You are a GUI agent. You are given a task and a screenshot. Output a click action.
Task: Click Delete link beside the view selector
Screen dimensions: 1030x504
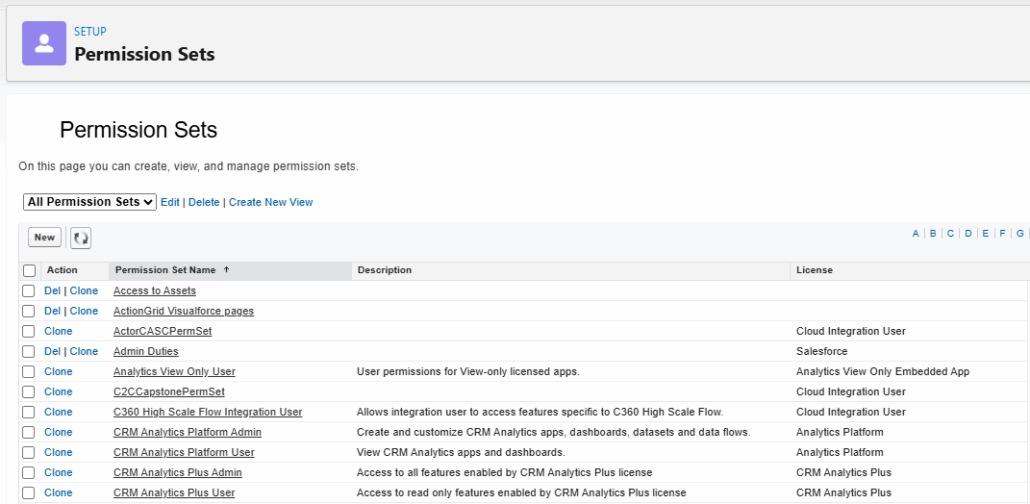[x=204, y=202]
